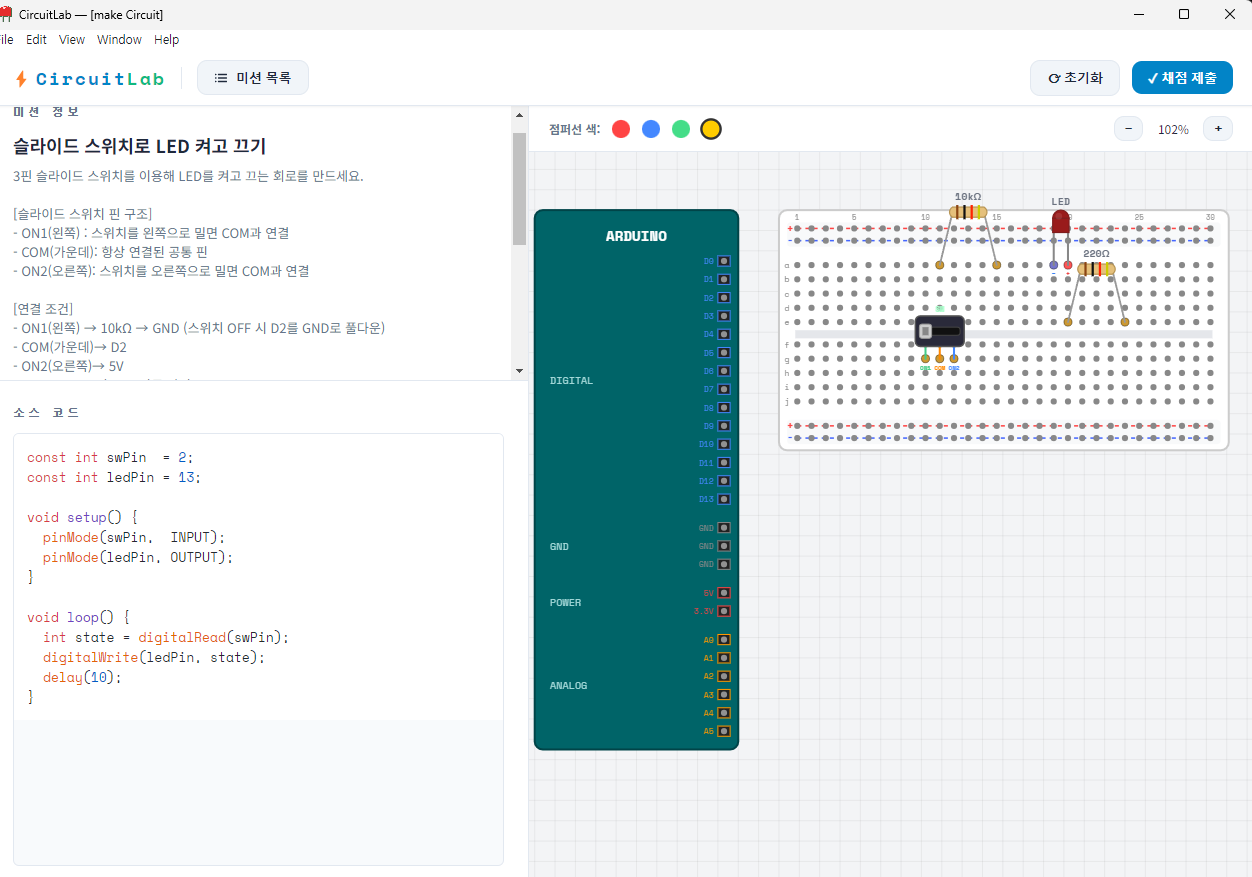The height and width of the screenshot is (877, 1252).
Task: Click the 'digitalWrite(ledPin, state);' code line
Action: [x=155, y=657]
